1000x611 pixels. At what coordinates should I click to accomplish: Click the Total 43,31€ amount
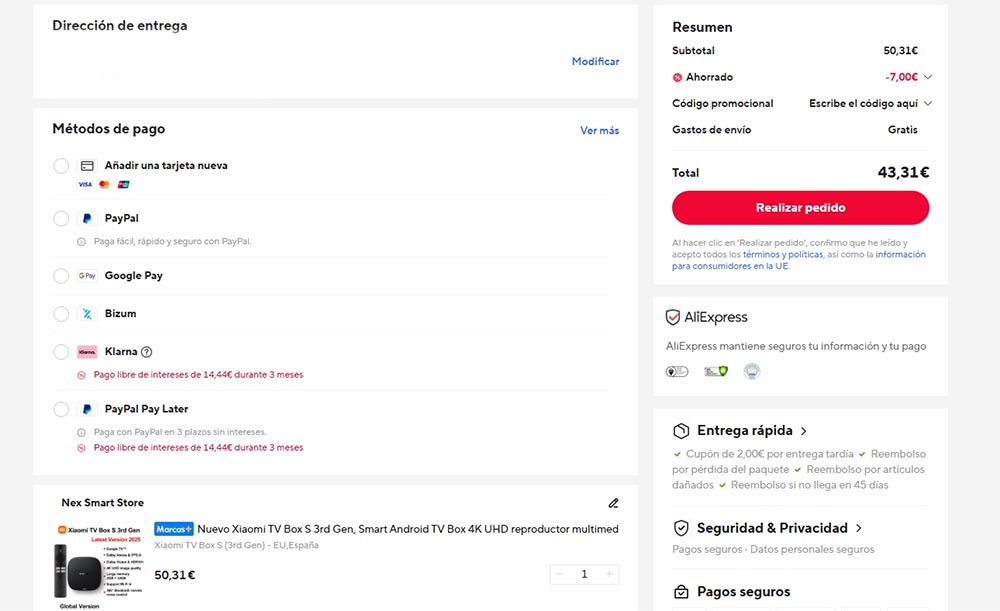(x=903, y=172)
